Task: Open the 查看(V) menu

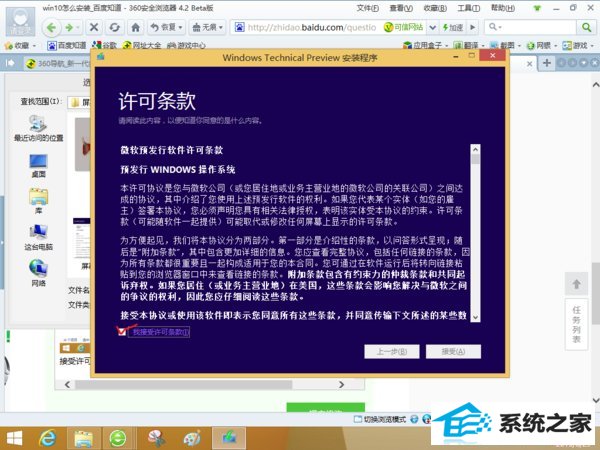Action: 401,8
